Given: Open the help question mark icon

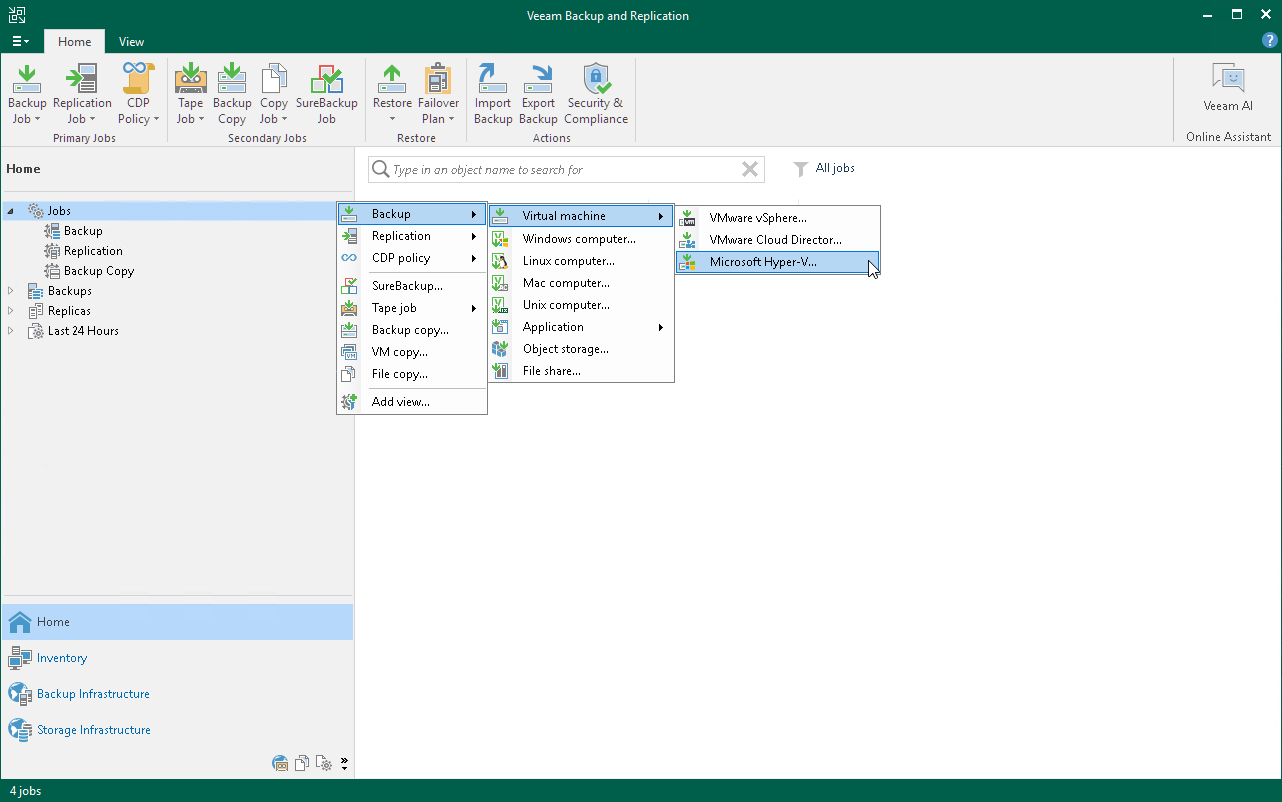Looking at the screenshot, I should pos(1270,41).
